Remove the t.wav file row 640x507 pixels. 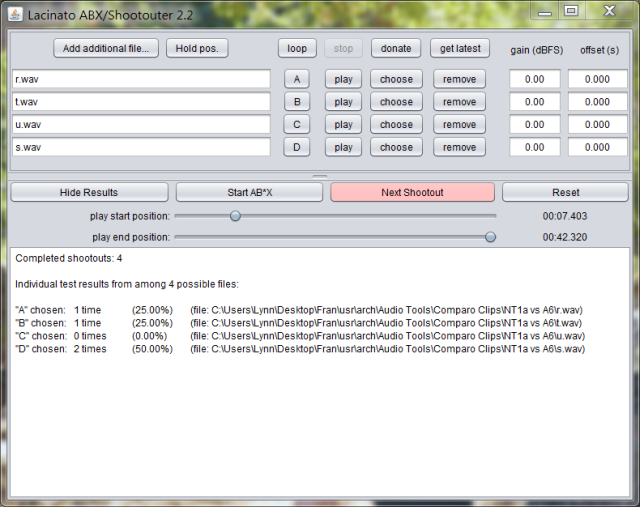[459, 102]
